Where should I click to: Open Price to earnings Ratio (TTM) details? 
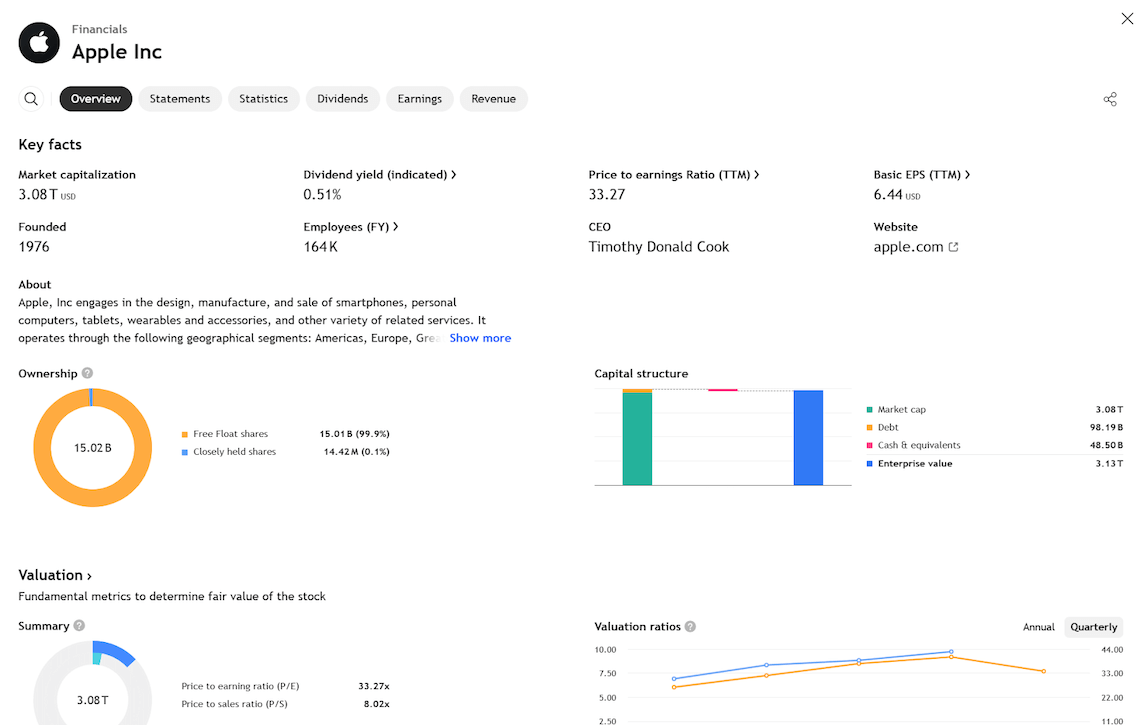coord(674,175)
